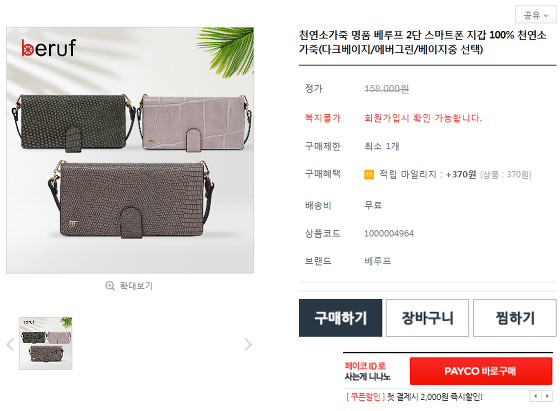Image resolution: width=560 pixels, height=411 pixels.
Task: Select the wallet product thumbnail
Action: coord(46,343)
